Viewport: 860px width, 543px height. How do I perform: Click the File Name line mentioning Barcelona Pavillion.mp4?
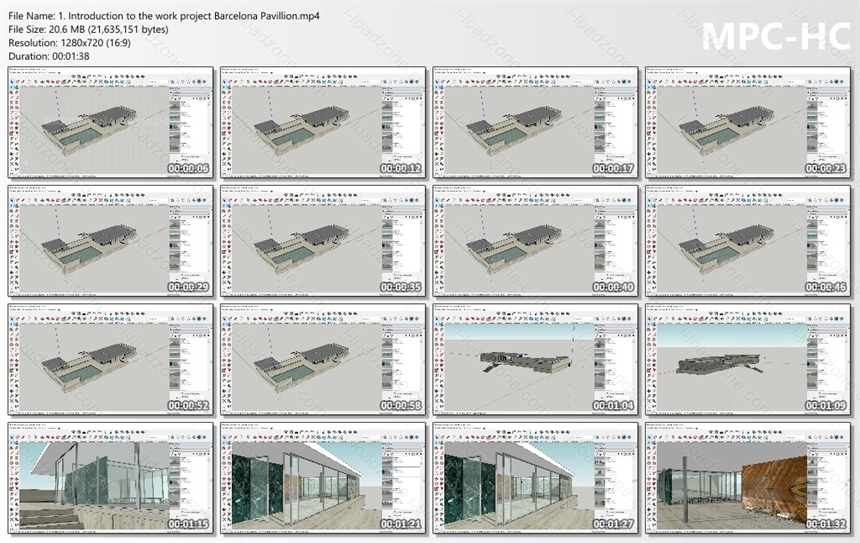click(x=164, y=16)
